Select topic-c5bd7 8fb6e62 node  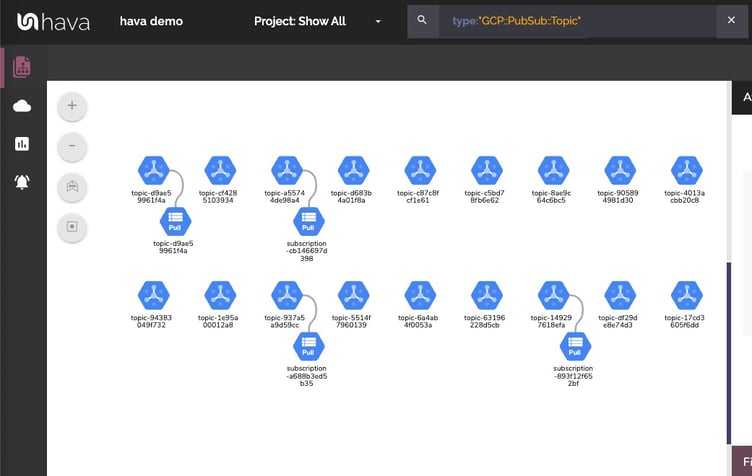[x=487, y=170]
